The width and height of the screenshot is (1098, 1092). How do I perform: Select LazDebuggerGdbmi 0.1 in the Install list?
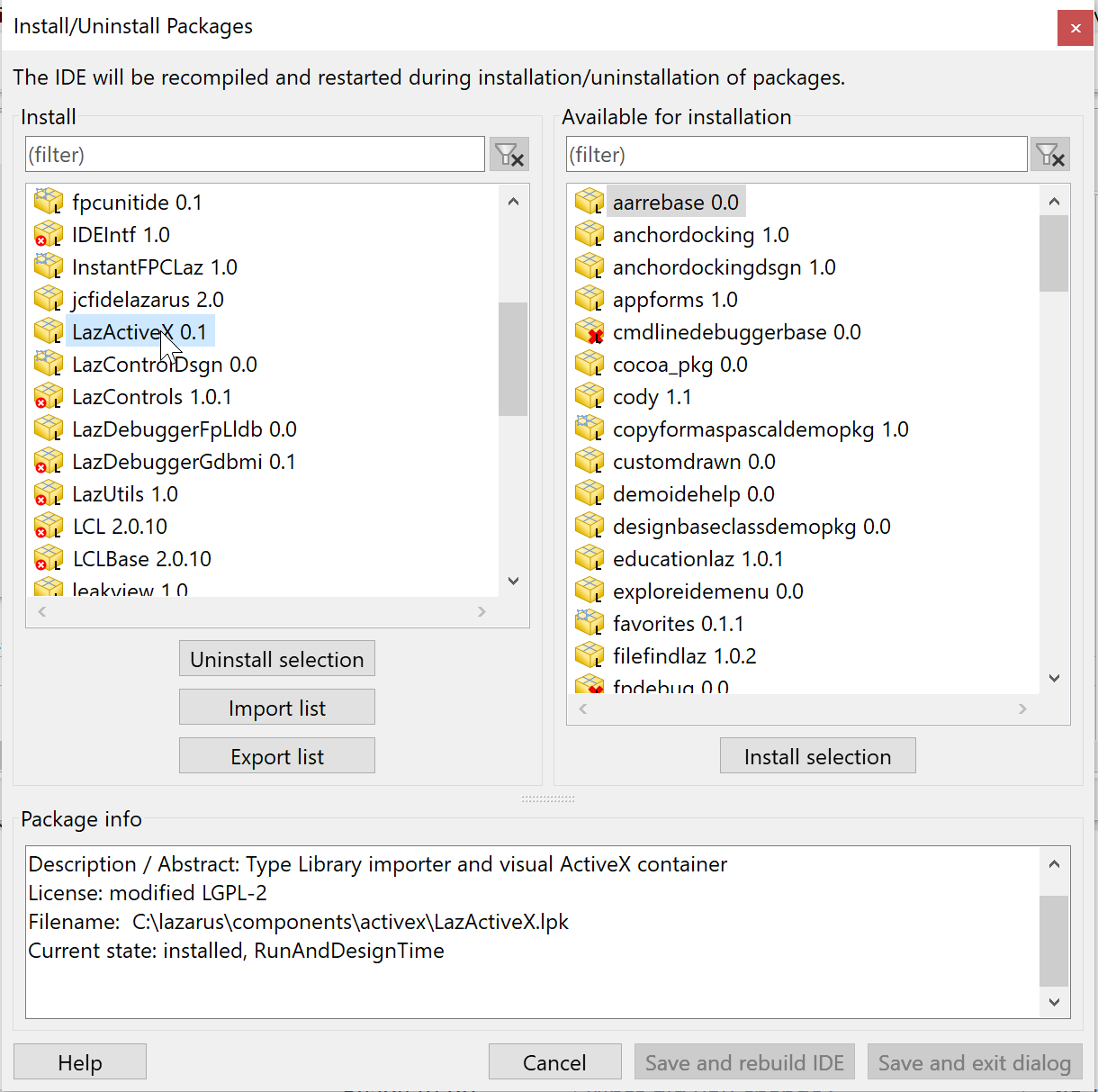point(184,462)
